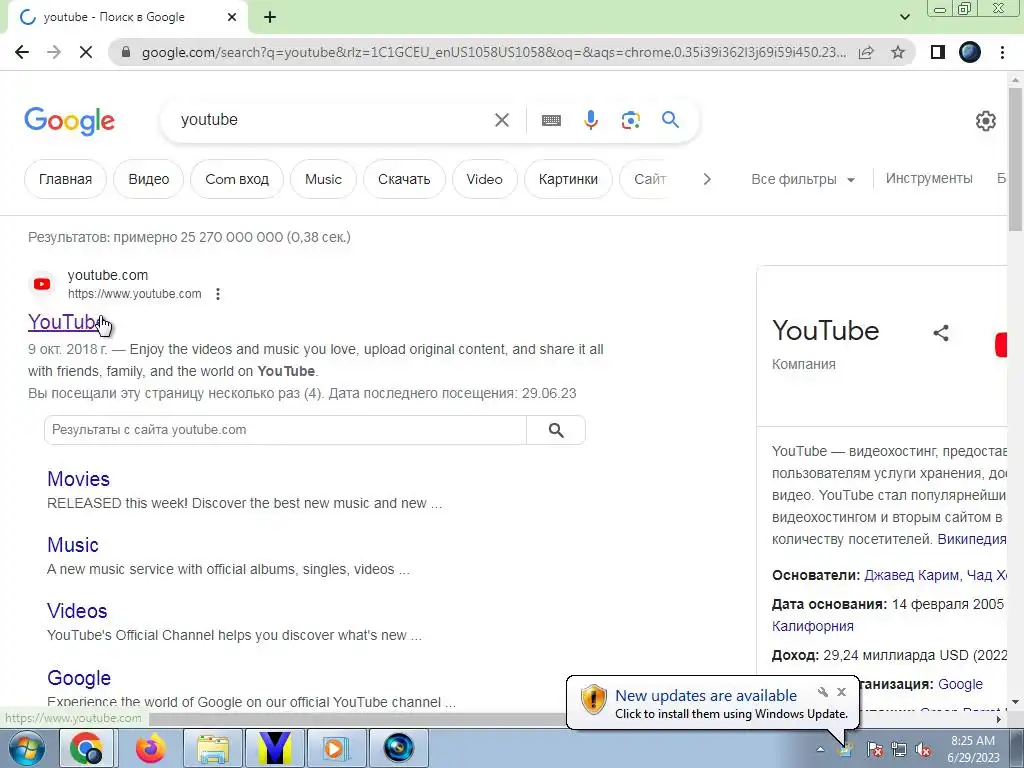Go back using the browser back arrow

coord(22,52)
